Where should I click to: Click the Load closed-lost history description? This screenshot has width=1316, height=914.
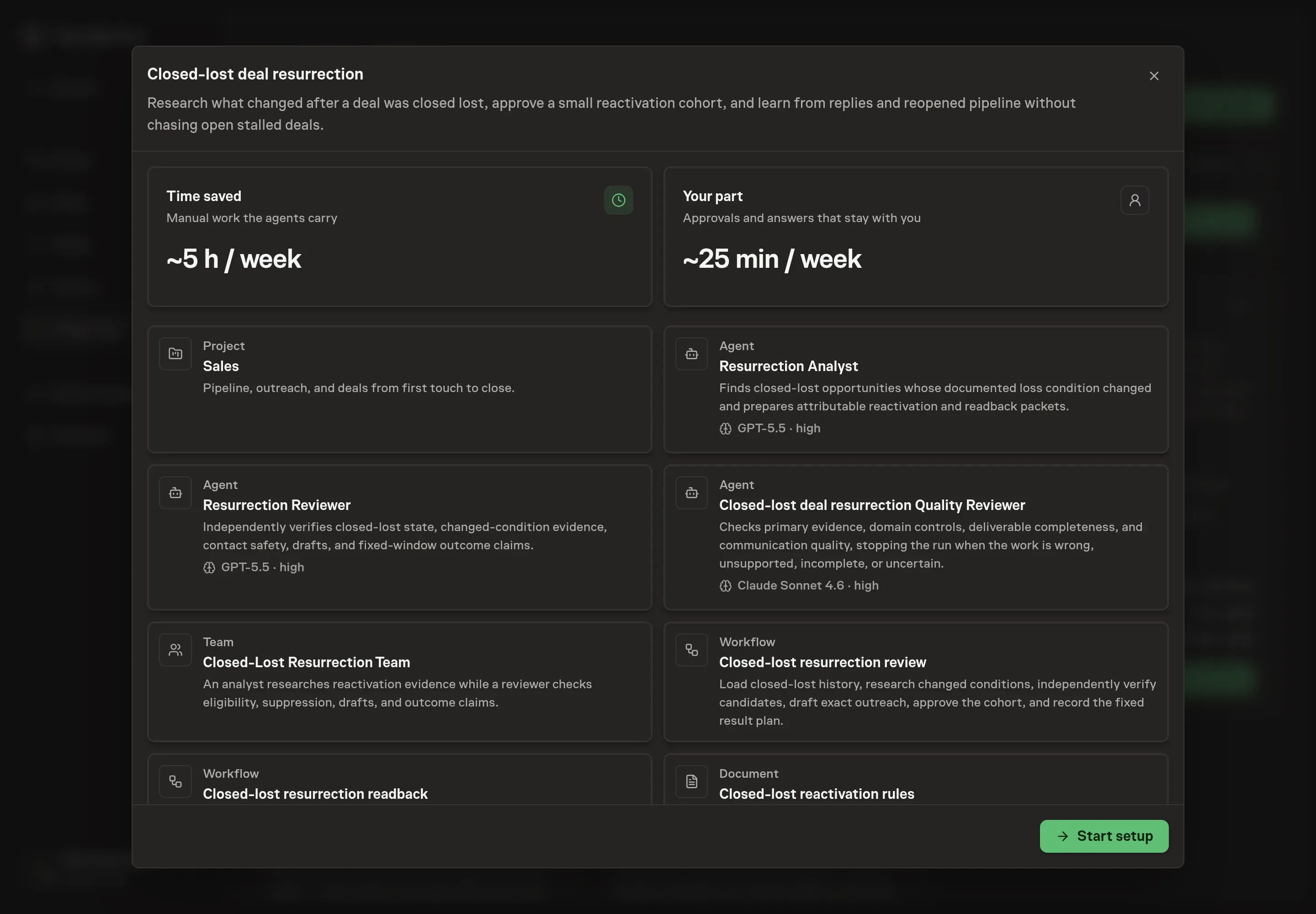pos(938,702)
